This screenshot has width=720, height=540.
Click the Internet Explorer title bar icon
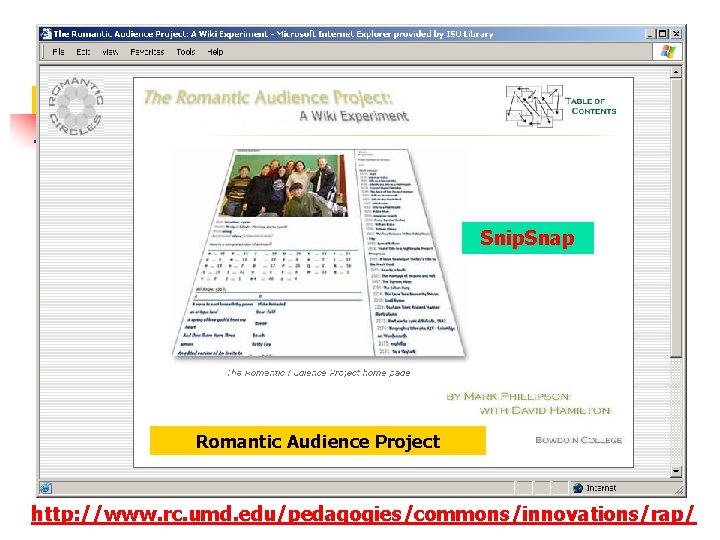(x=46, y=34)
